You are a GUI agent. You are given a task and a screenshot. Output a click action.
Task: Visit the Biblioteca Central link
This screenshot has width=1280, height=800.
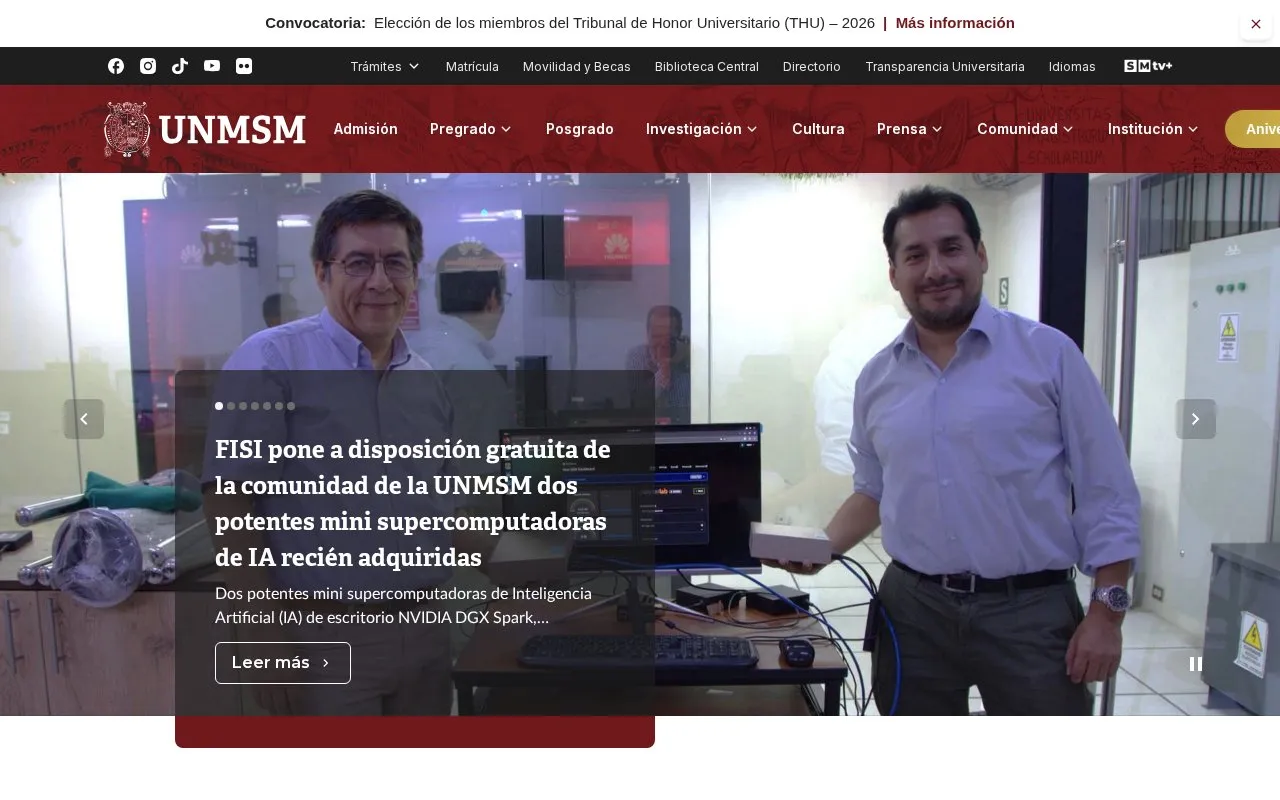point(707,66)
